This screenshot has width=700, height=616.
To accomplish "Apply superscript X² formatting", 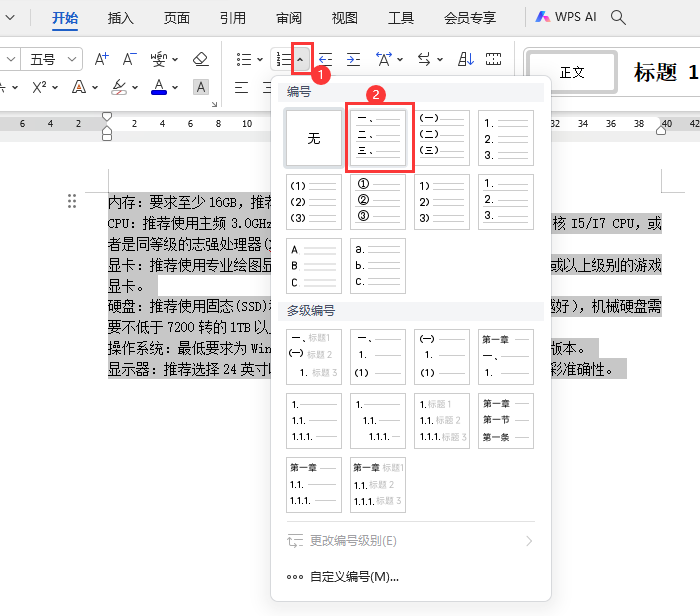I will [x=39, y=87].
